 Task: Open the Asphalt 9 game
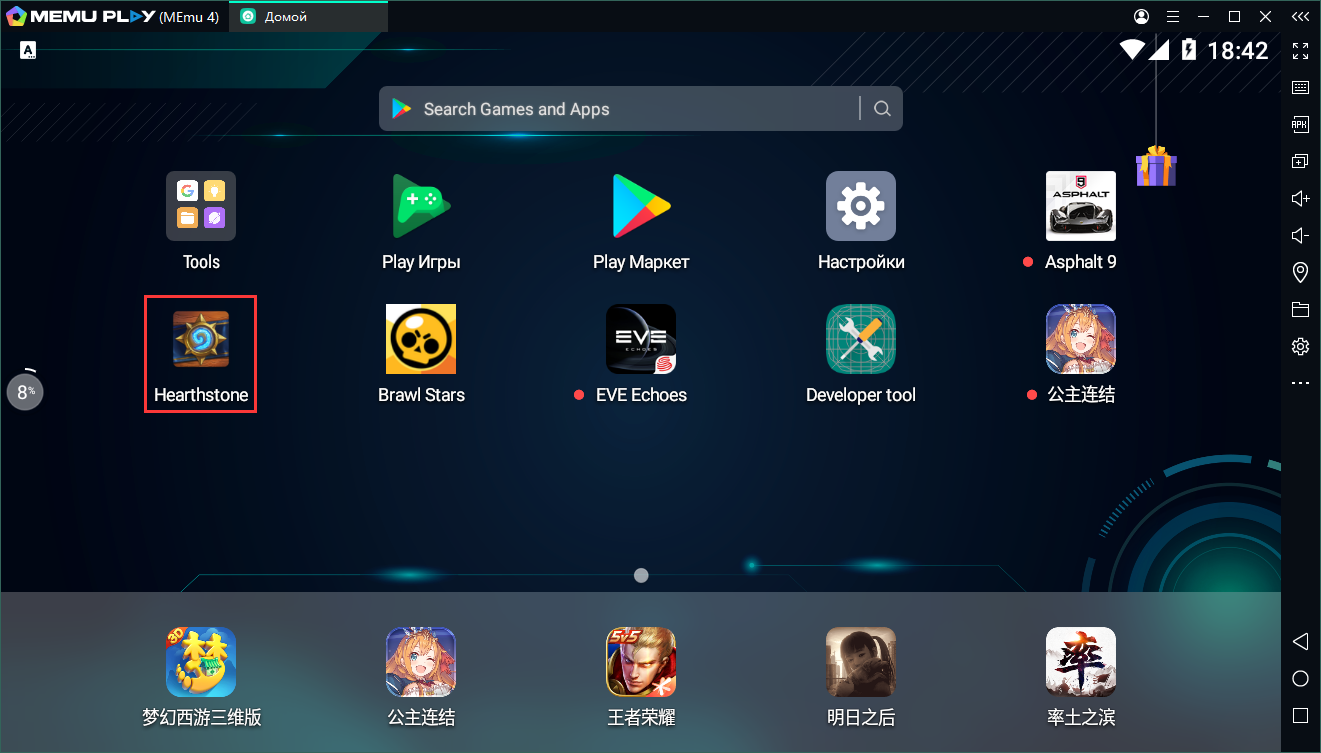coord(1080,206)
